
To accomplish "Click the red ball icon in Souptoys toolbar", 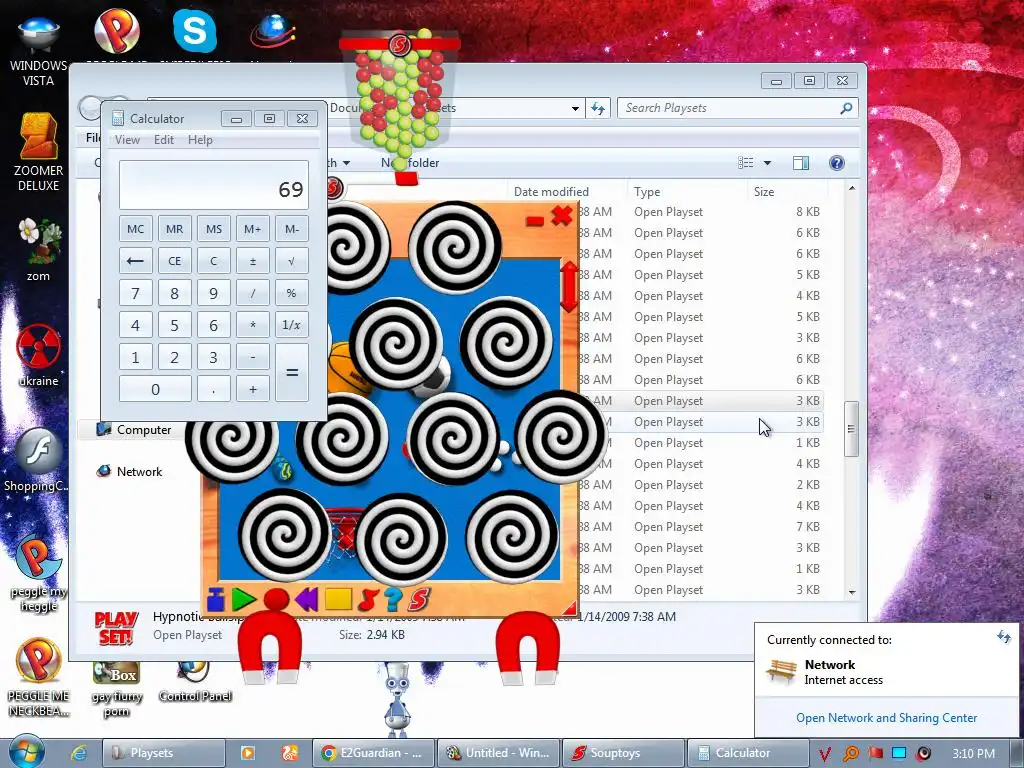I will coord(276,599).
